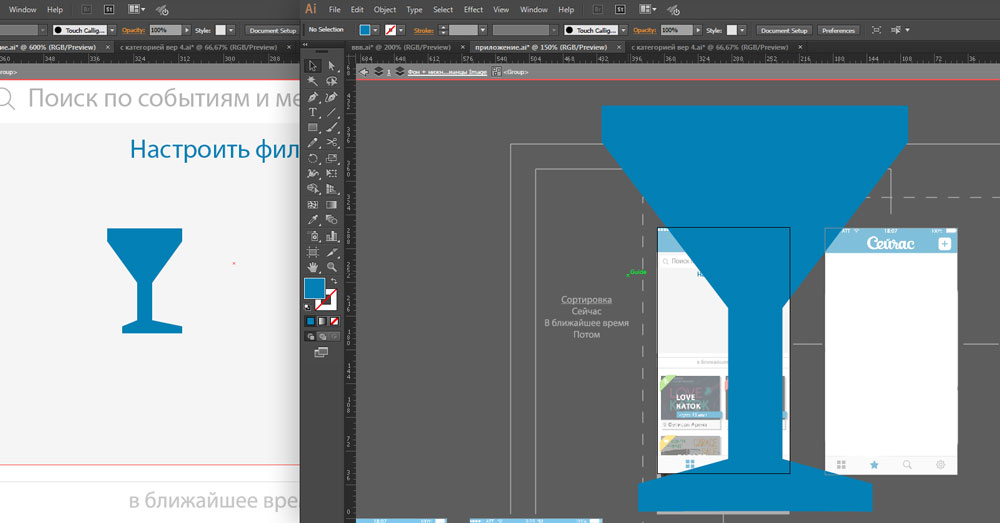Select the Eyedropper tool
Viewport: 1000px width, 523px height.
(312, 220)
